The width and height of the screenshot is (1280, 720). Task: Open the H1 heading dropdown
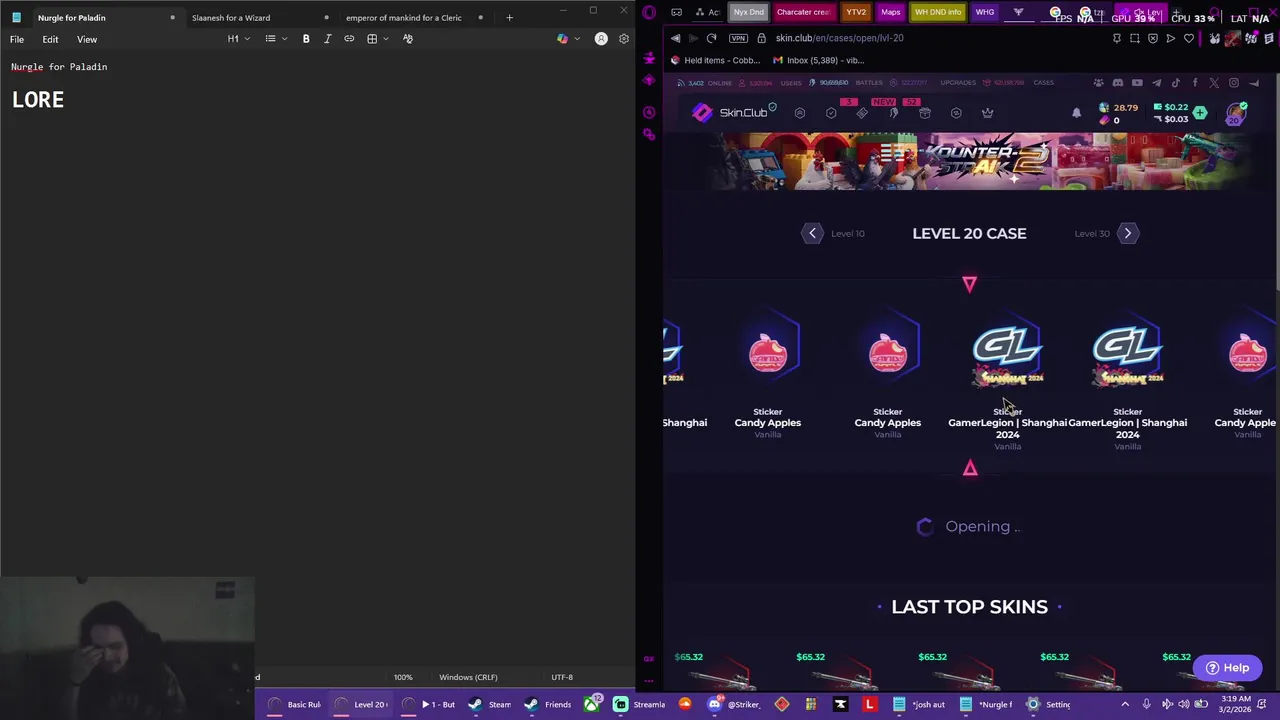click(238, 39)
